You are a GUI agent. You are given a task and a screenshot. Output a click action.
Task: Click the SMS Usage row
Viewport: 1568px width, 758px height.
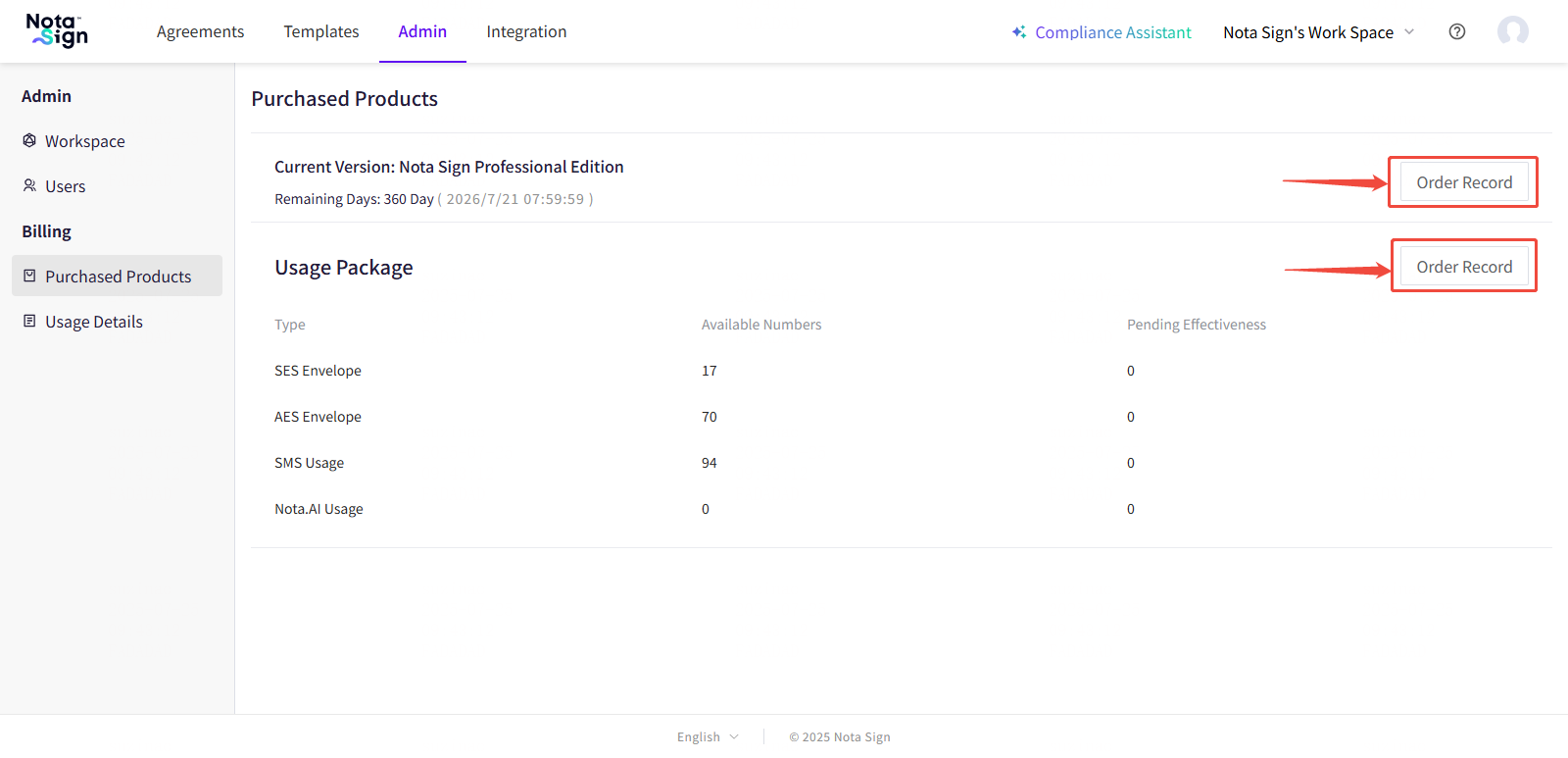click(x=309, y=463)
